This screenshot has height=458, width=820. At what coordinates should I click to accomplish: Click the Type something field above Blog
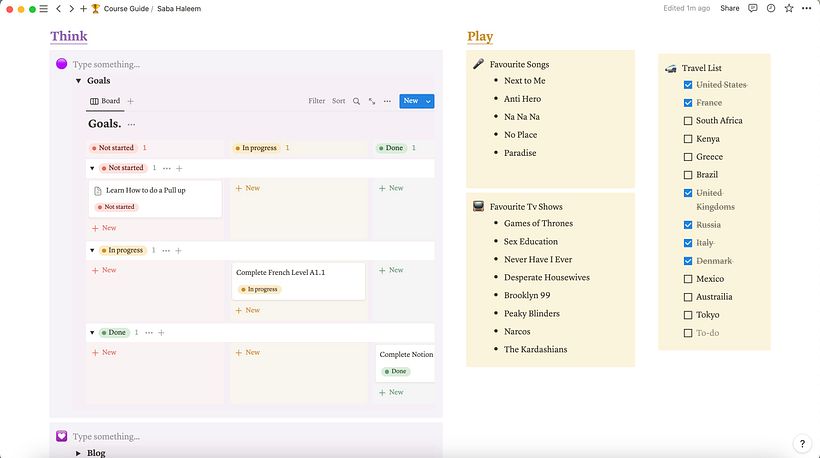pos(106,437)
